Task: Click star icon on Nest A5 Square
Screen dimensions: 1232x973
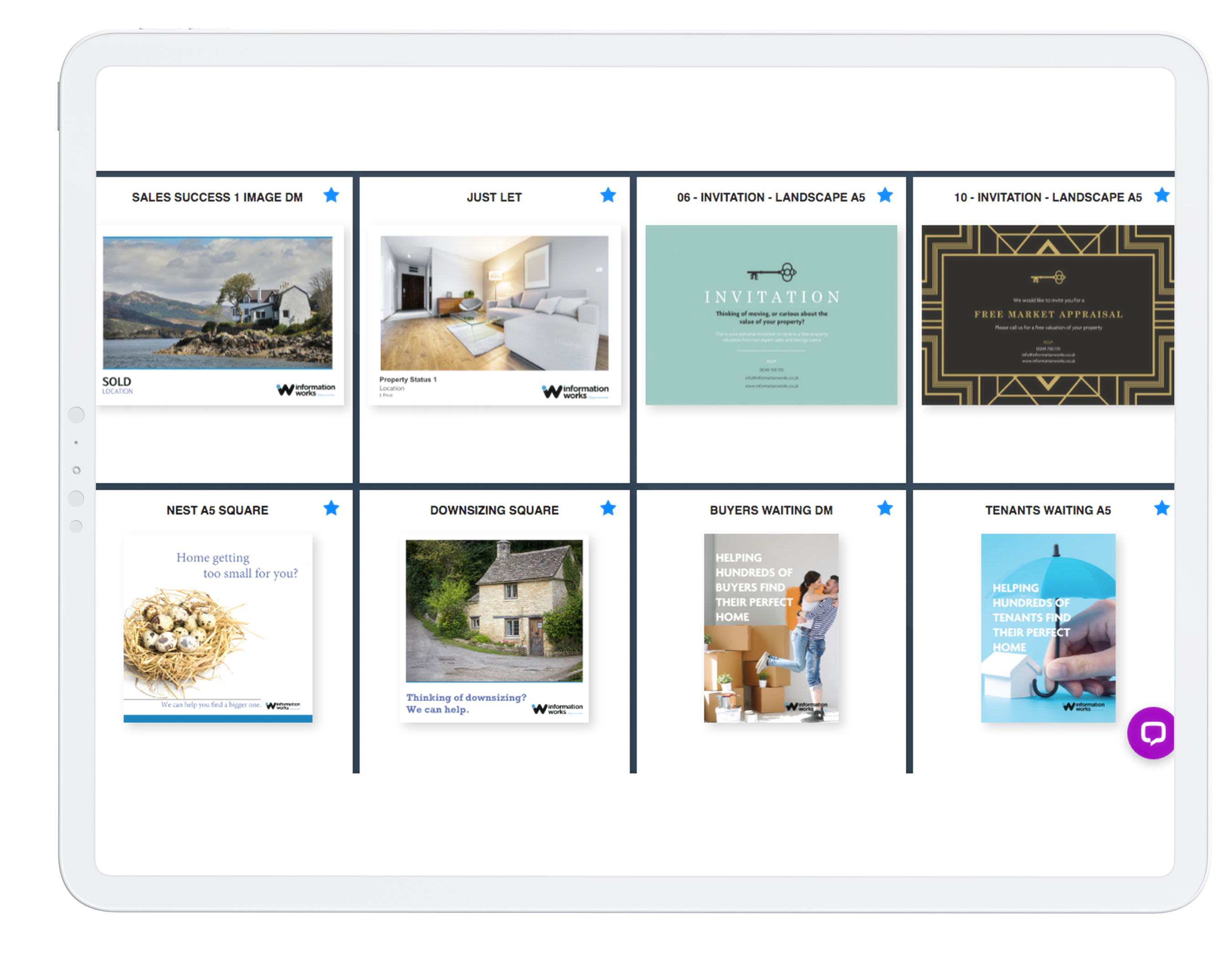Action: pos(331,508)
